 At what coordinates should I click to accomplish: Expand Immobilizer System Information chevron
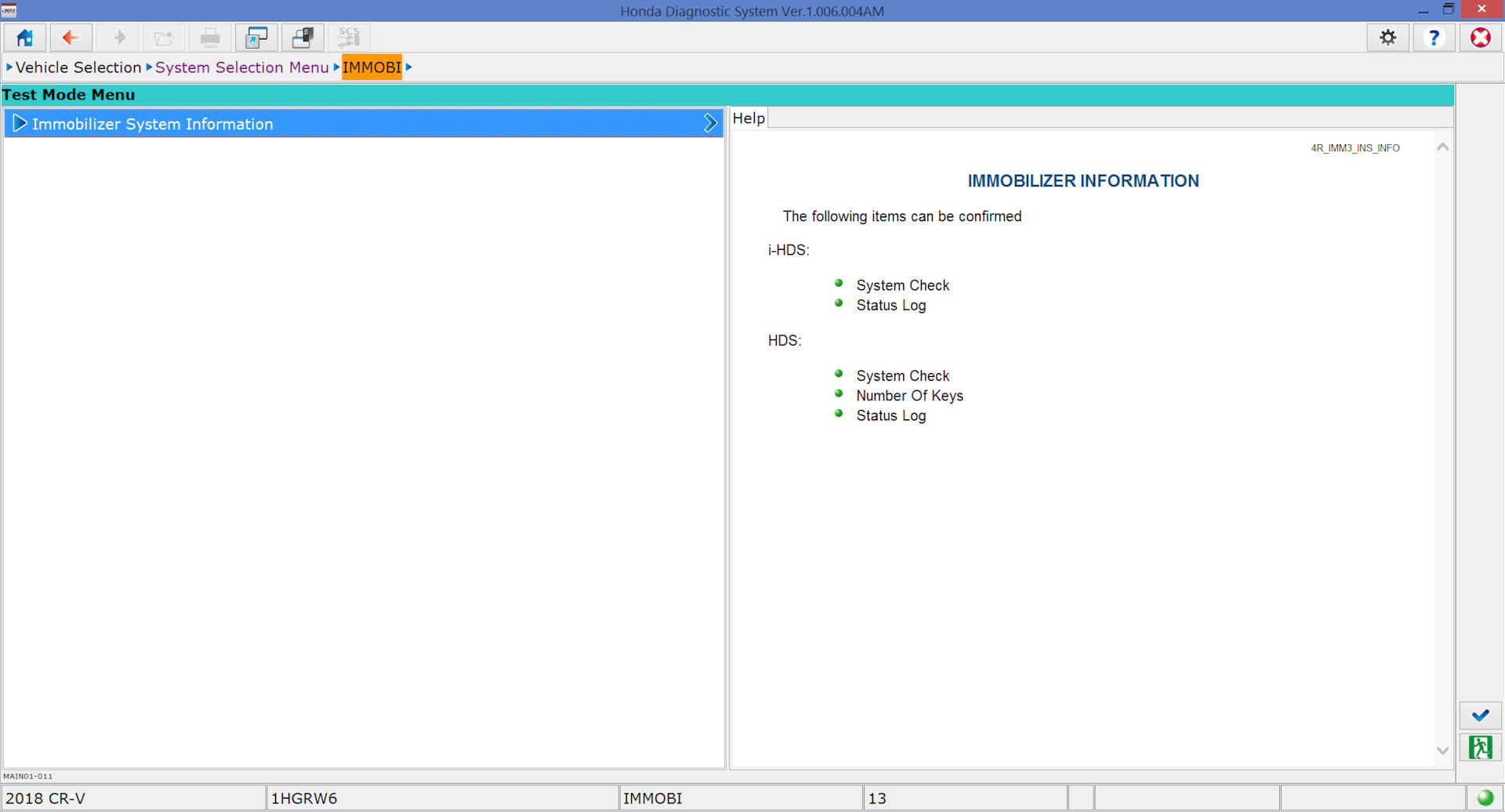coord(710,123)
